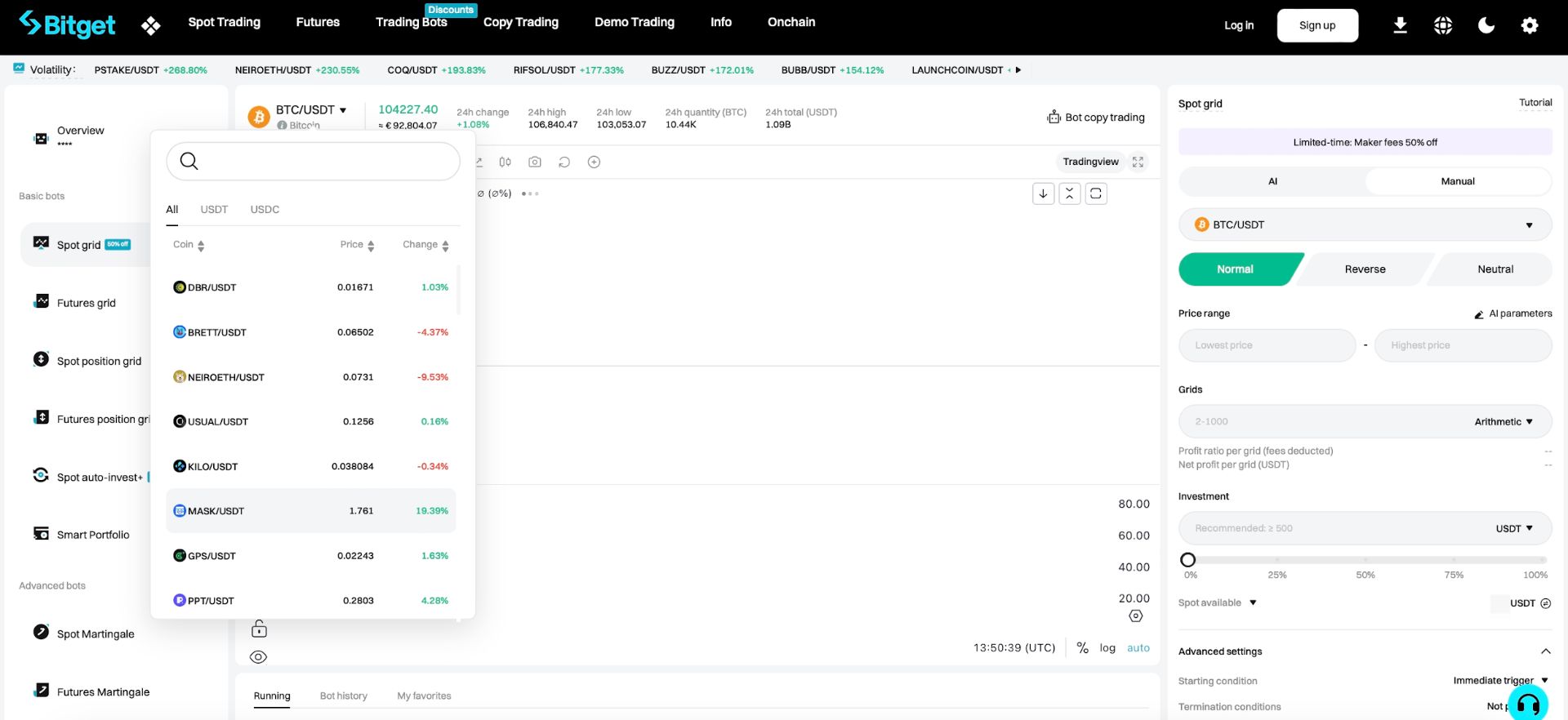Viewport: 1568px width, 720px height.
Task: Open the settings gear in top bar
Action: point(1530,25)
